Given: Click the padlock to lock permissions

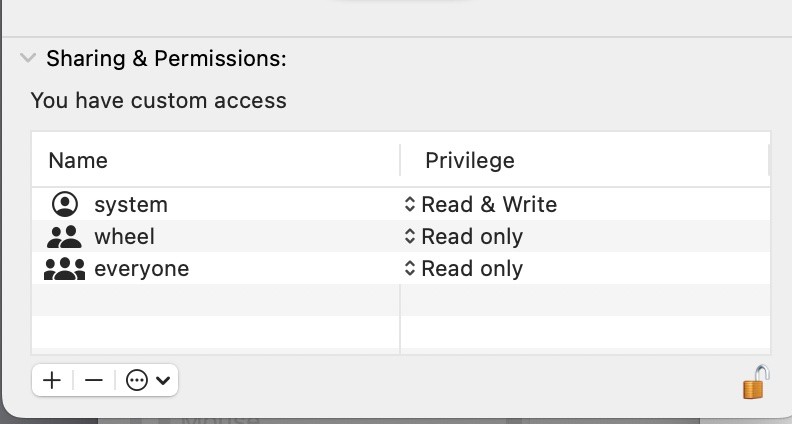Looking at the screenshot, I should click(755, 382).
